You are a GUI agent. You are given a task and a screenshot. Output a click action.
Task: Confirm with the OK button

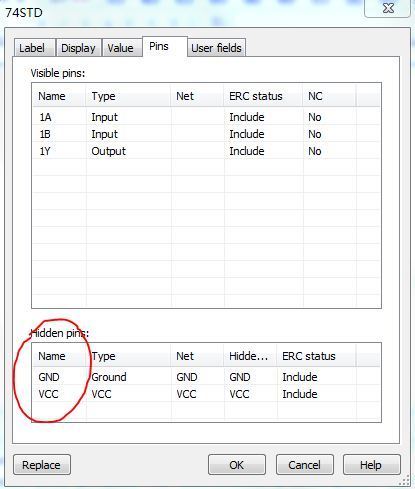click(x=237, y=465)
